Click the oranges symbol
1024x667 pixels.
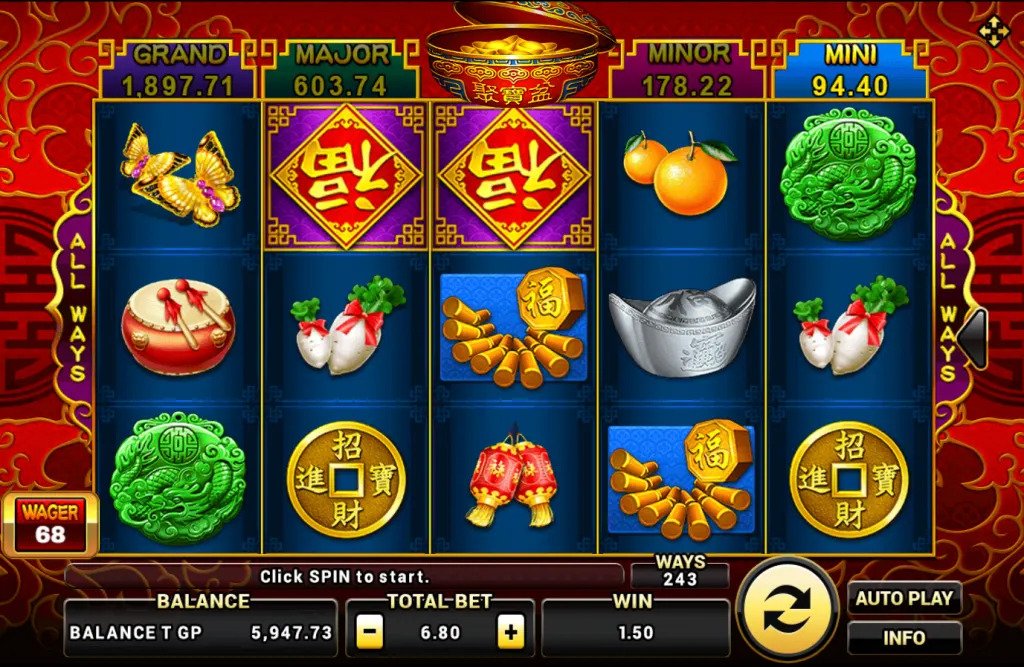(680, 172)
